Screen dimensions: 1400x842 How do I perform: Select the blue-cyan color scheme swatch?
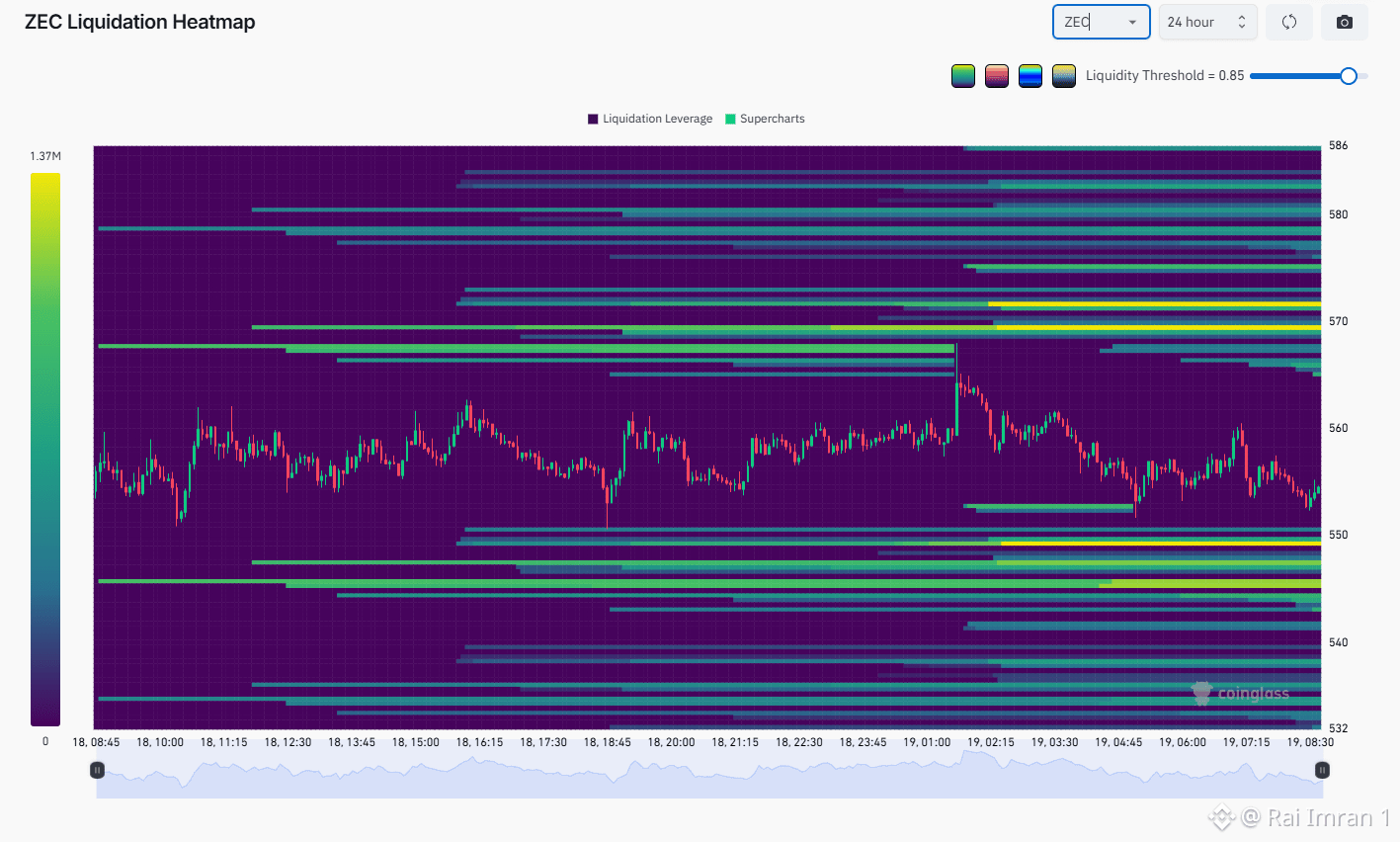click(1030, 76)
